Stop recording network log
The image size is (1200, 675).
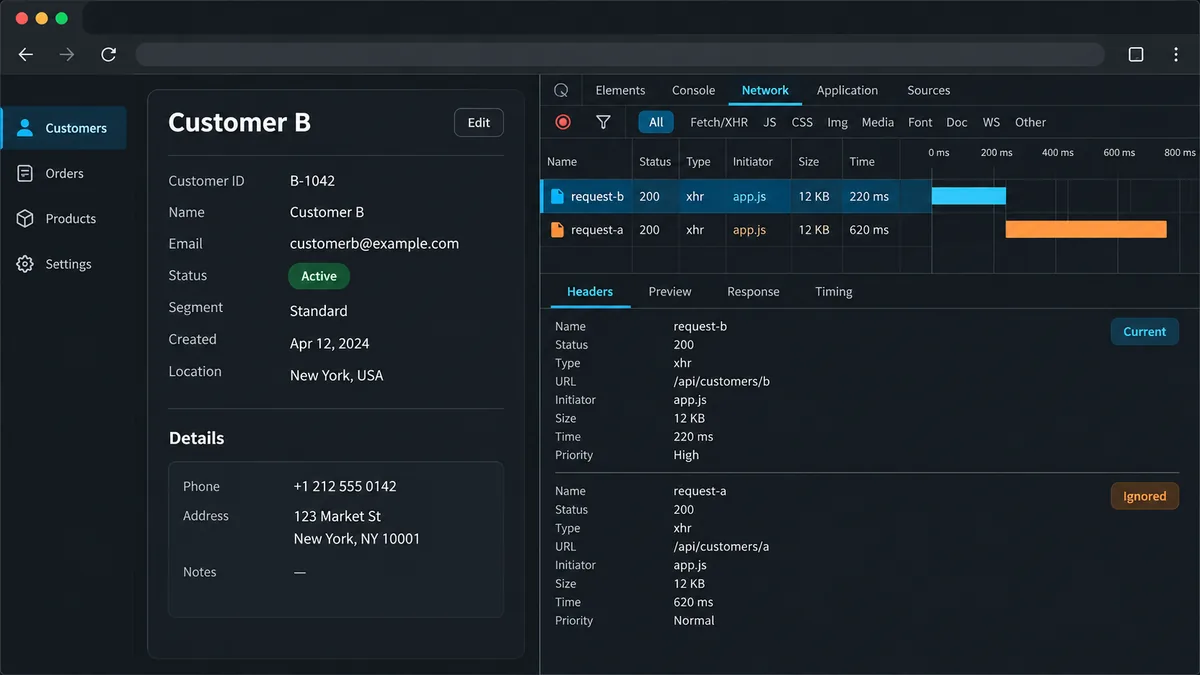(x=563, y=122)
